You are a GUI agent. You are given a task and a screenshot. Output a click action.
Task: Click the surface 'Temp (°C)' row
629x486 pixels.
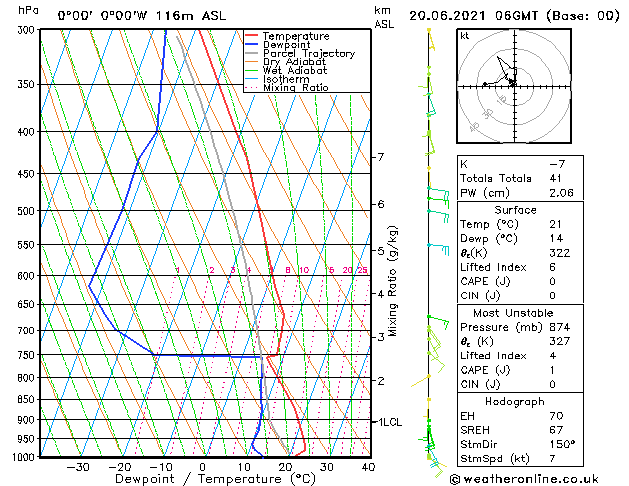tap(520, 224)
